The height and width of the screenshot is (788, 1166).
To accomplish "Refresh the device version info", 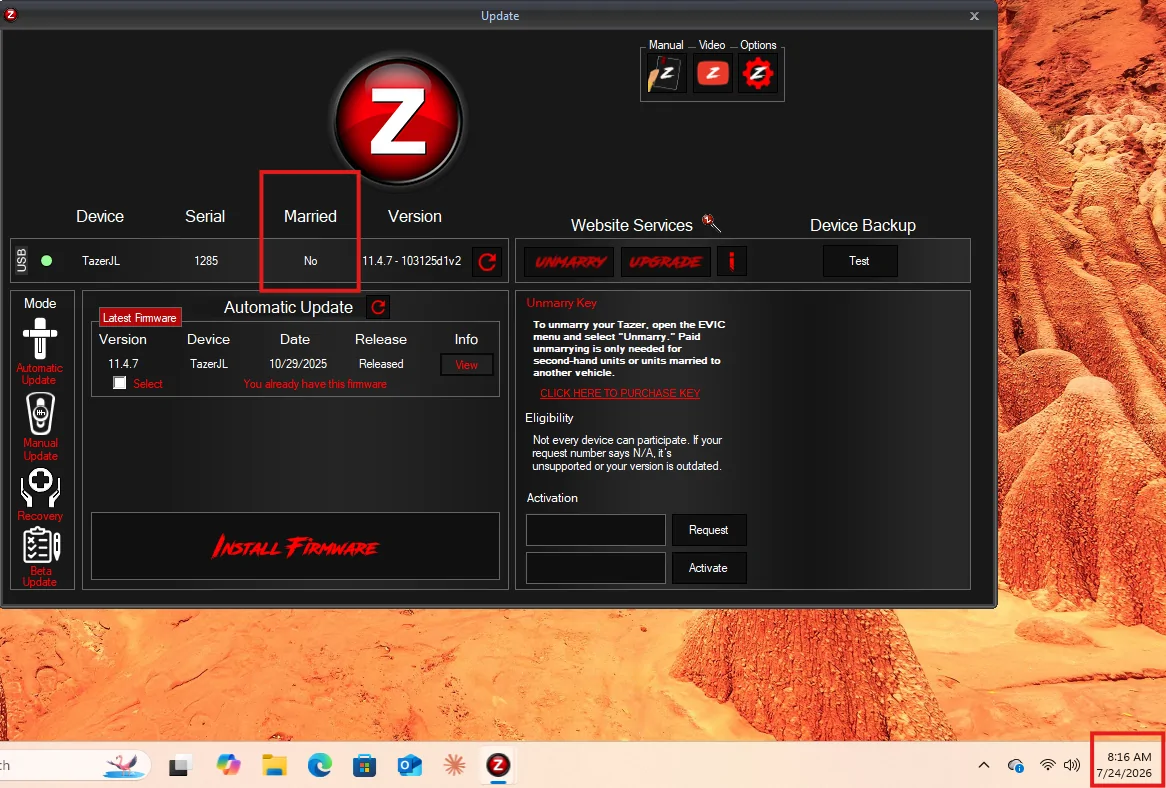I will (x=487, y=262).
